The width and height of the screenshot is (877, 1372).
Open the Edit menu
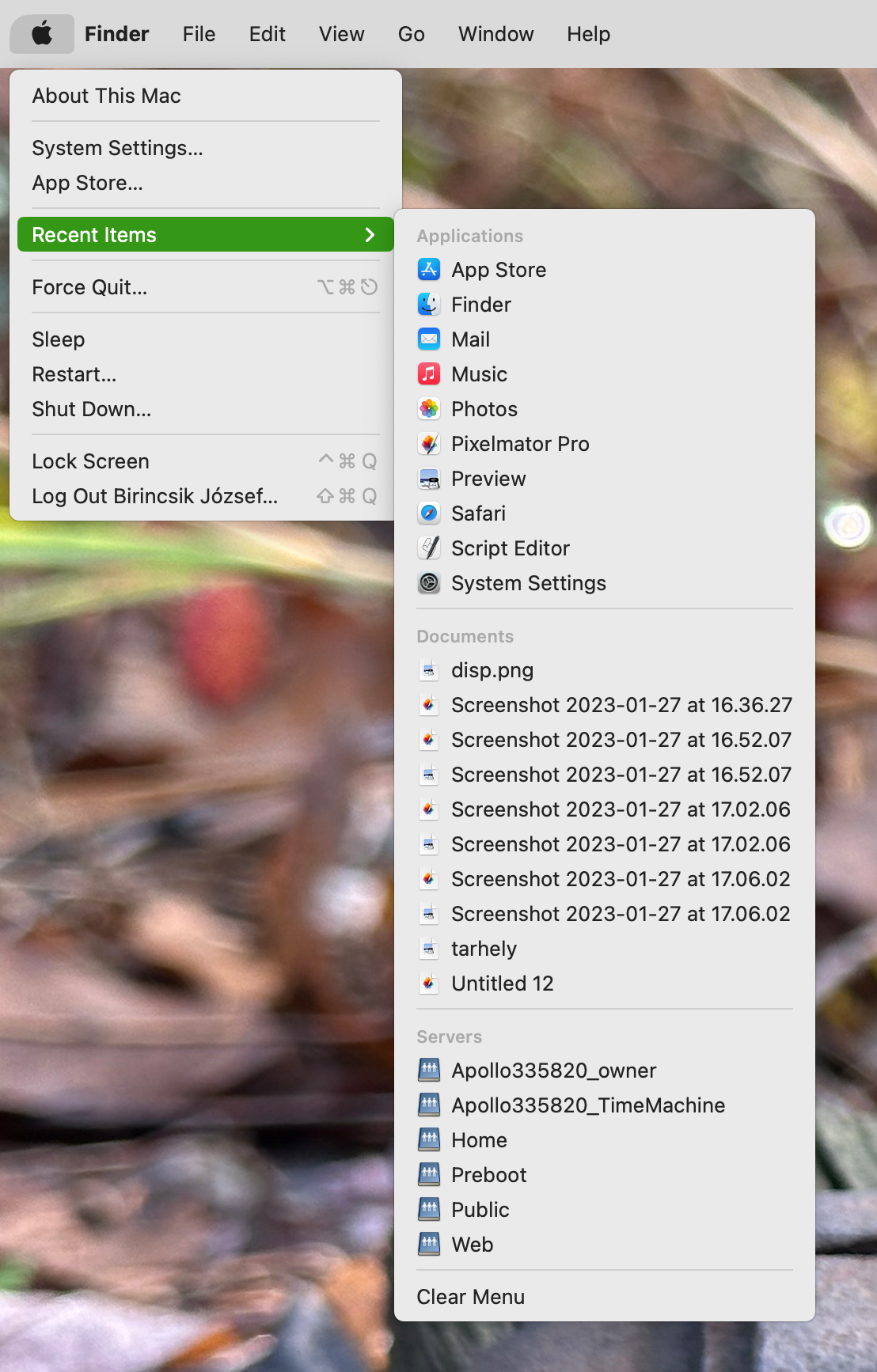(x=267, y=34)
